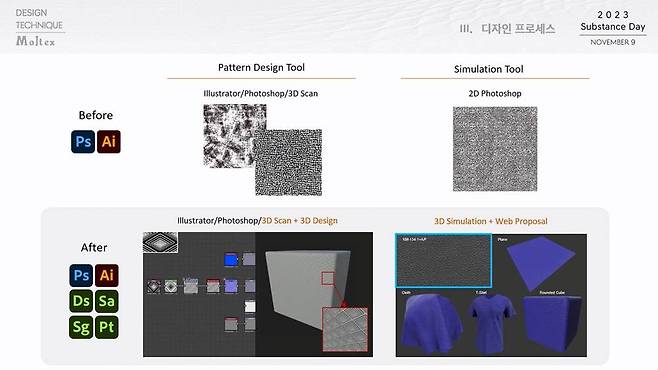Click the NOVEMBER 9 date text
This screenshot has width=658, height=370.
pyautogui.click(x=613, y=42)
